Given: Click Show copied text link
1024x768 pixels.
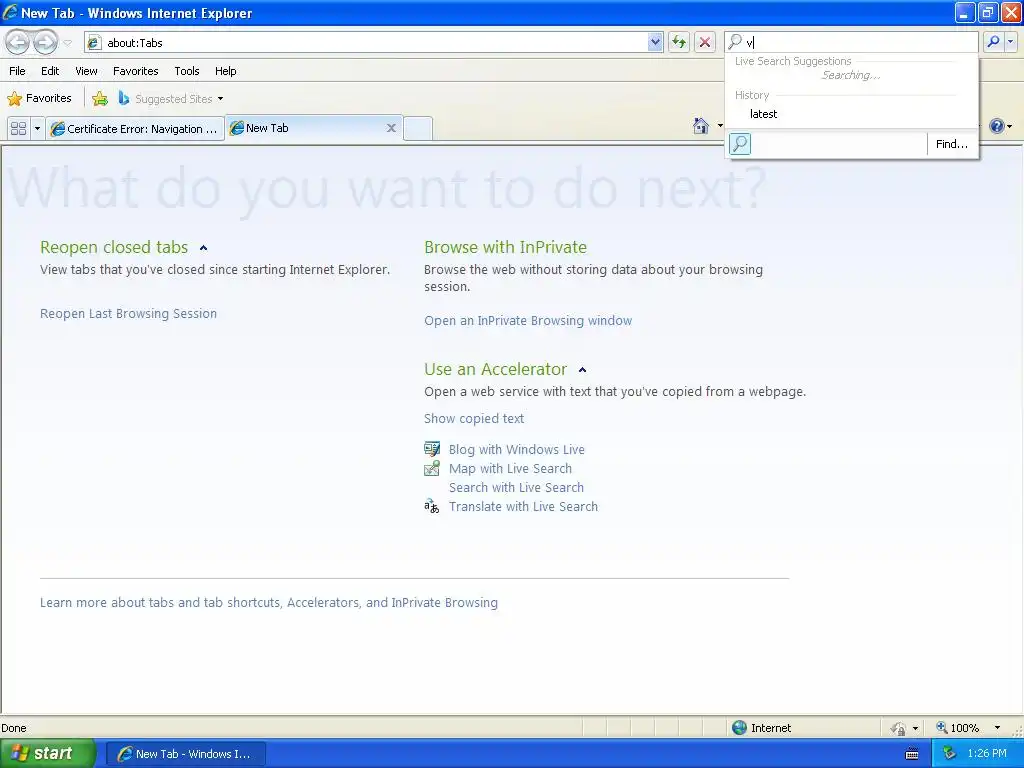Looking at the screenshot, I should coord(473,419).
